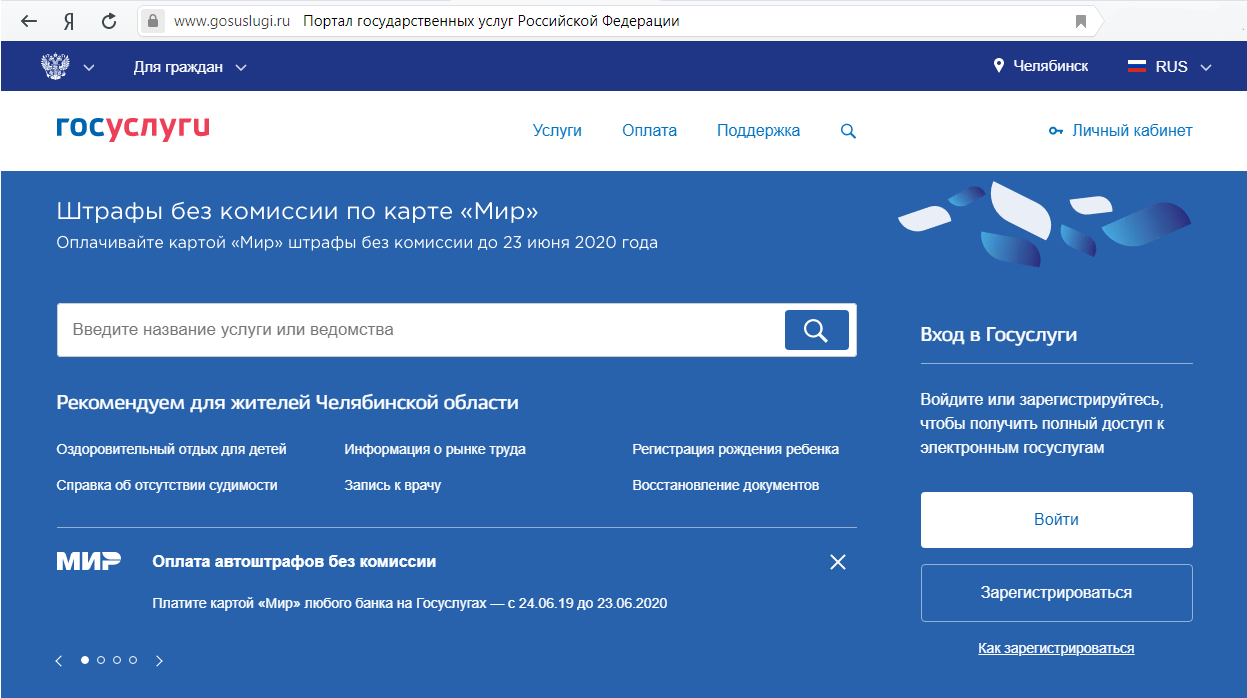
Task: Reload the page with the refresh icon
Action: click(x=110, y=21)
